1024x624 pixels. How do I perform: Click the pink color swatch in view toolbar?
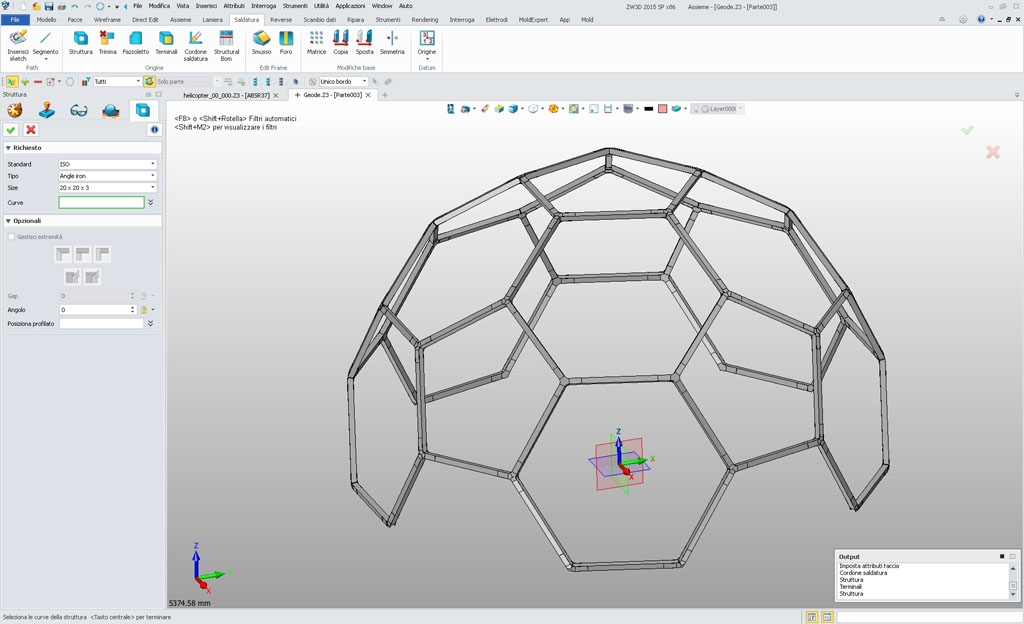coord(662,109)
